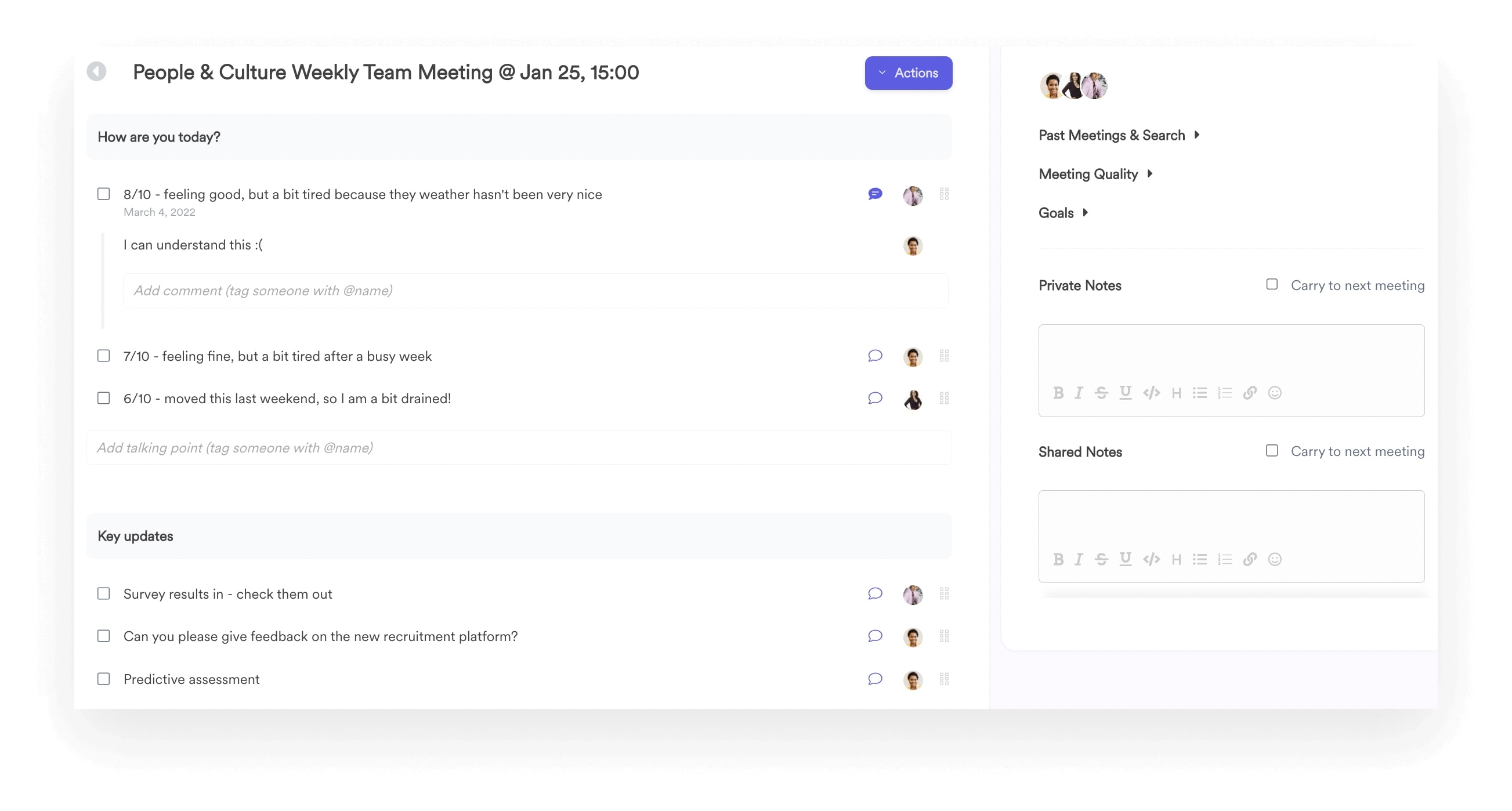
Task: Toggle checkbox next to Survey results in
Action: coord(104,593)
